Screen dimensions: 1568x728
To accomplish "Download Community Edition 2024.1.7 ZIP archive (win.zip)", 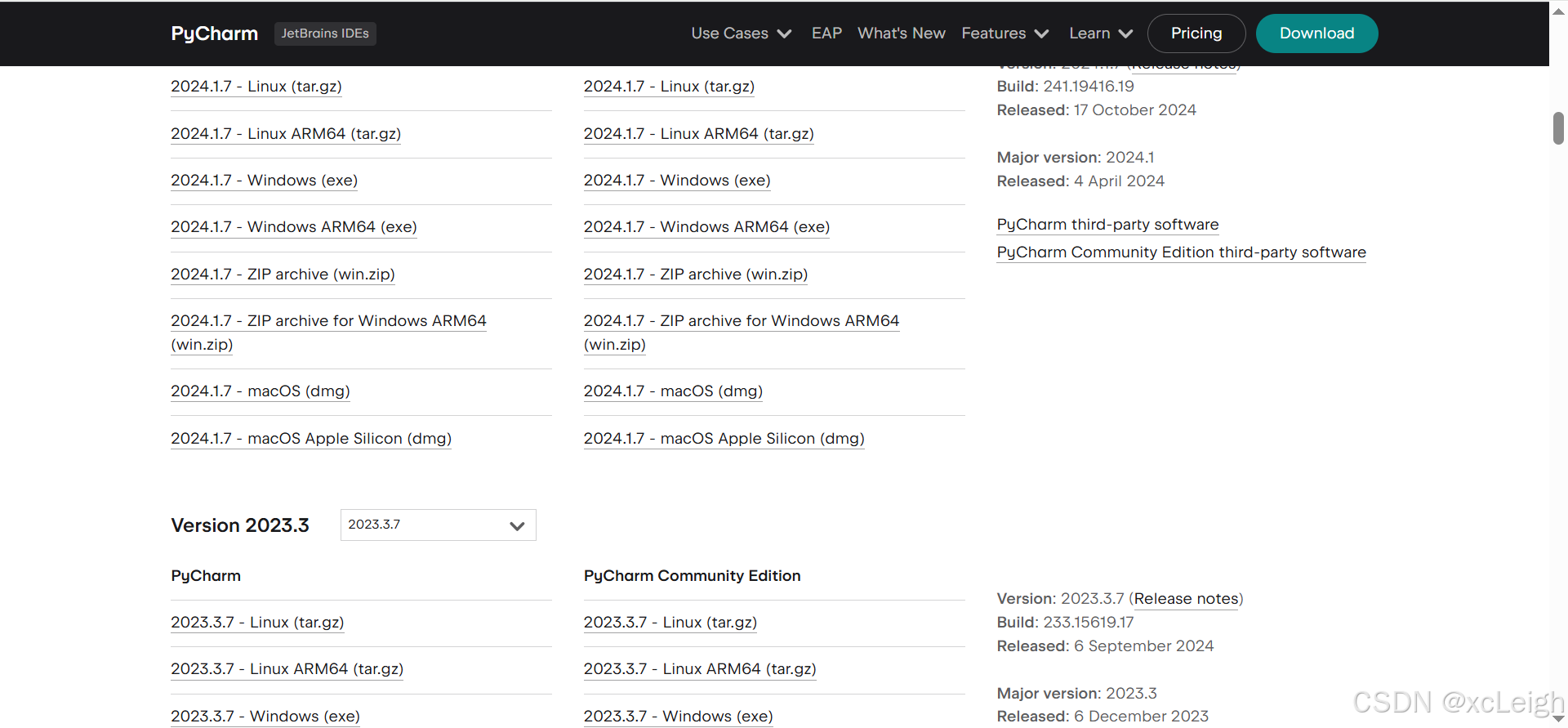I will click(x=696, y=275).
